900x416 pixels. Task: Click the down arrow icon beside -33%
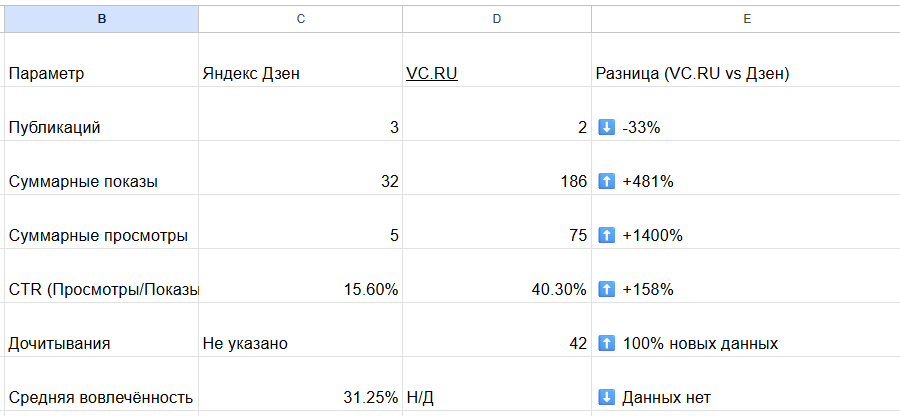(605, 127)
